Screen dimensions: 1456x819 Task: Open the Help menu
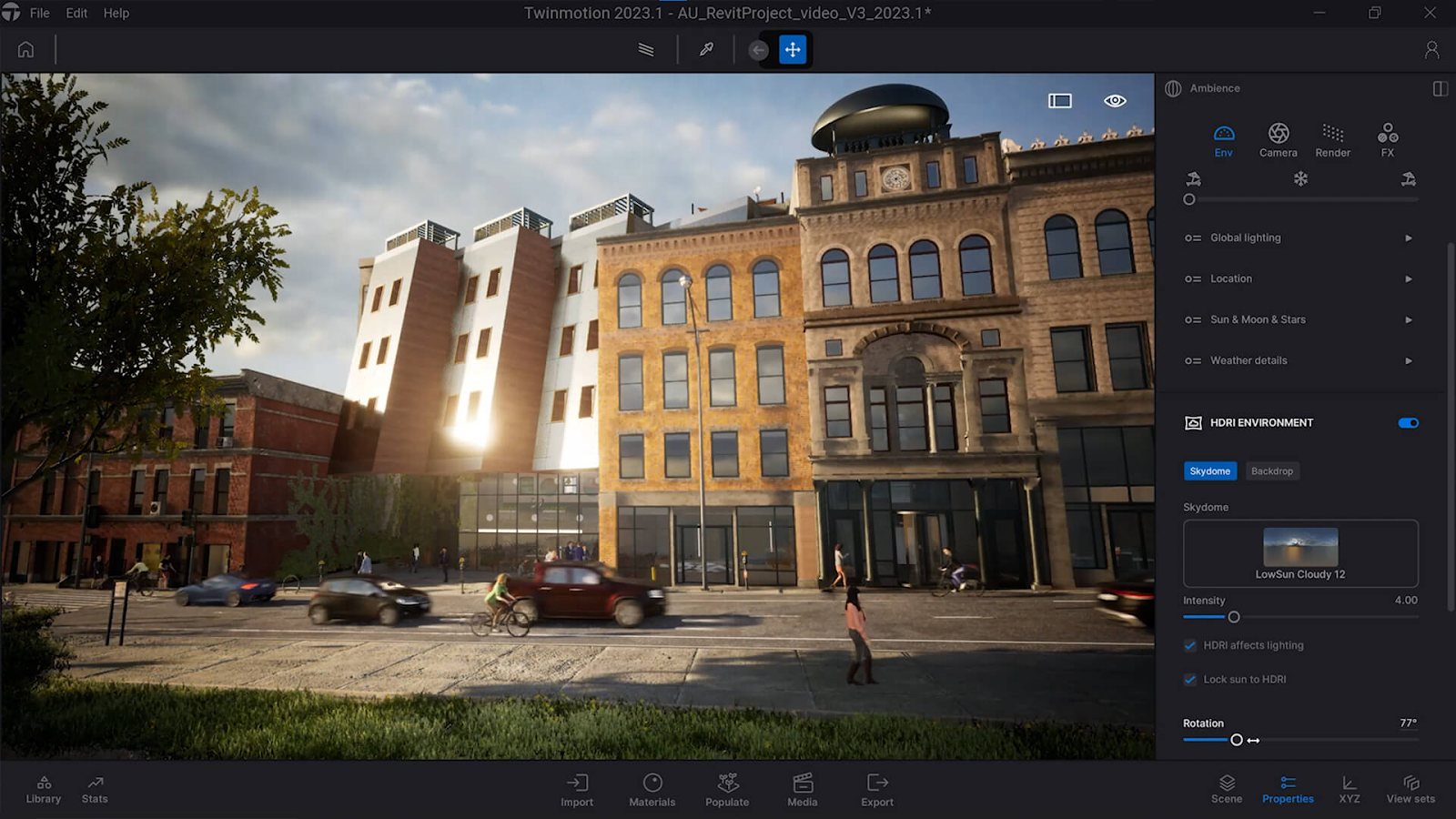point(116,13)
